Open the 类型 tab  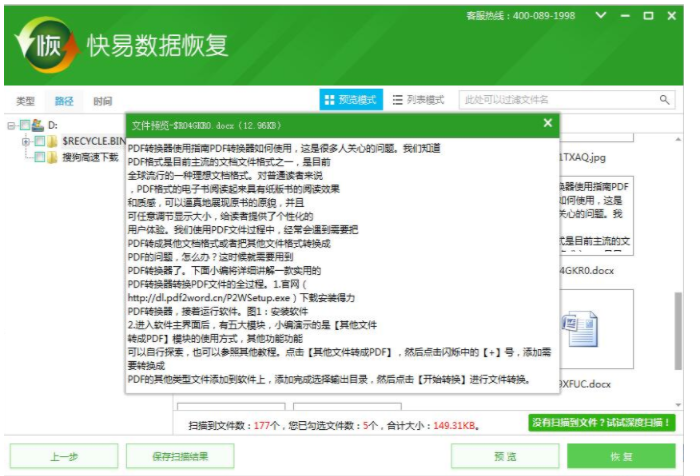click(x=26, y=101)
